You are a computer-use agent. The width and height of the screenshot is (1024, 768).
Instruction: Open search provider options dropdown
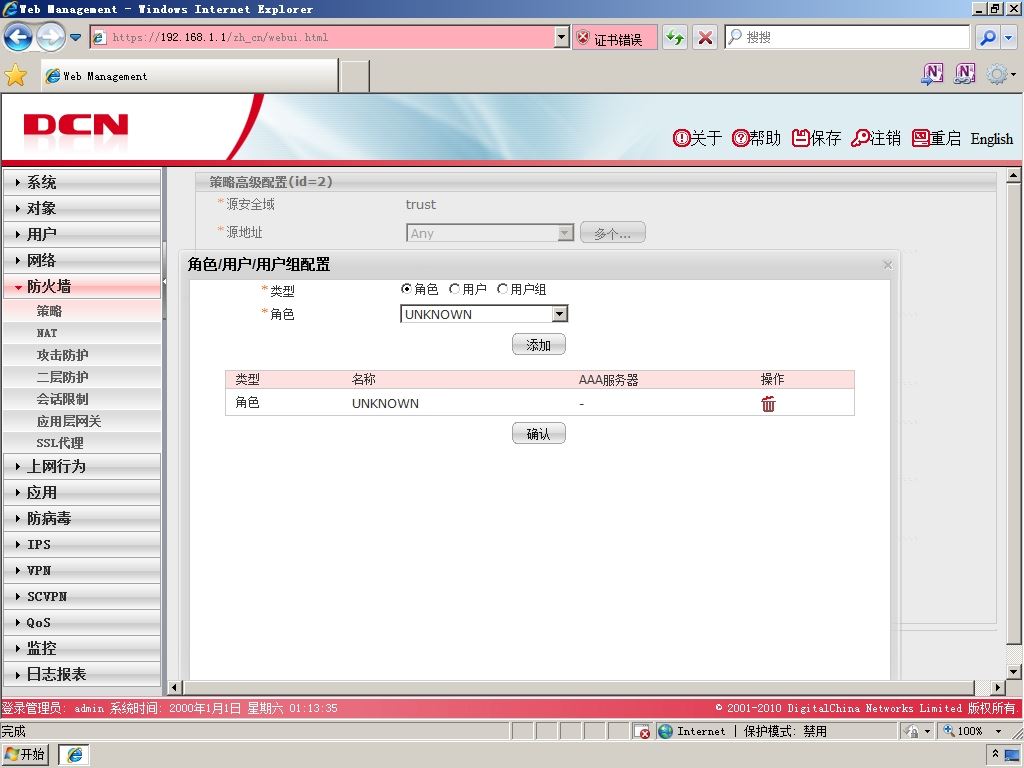pos(1009,38)
